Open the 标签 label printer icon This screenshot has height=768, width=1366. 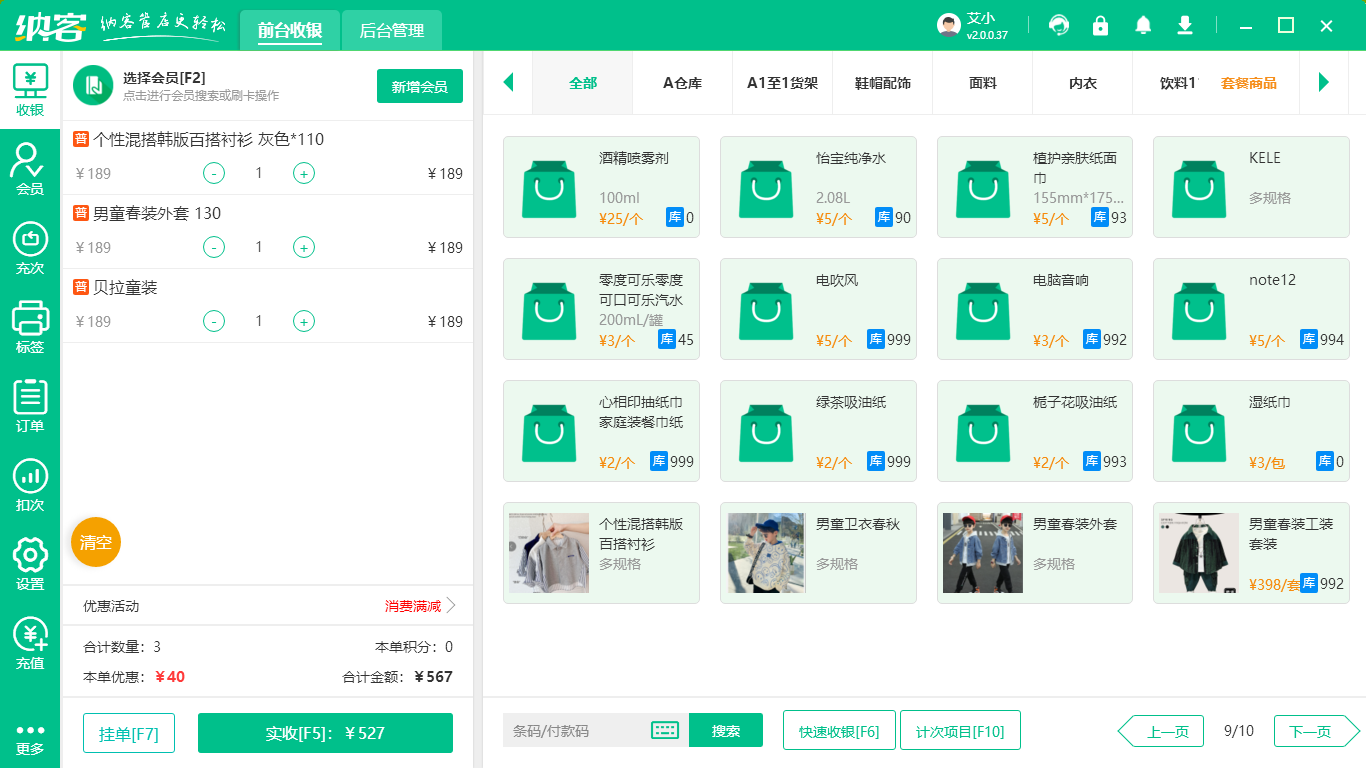(30, 327)
